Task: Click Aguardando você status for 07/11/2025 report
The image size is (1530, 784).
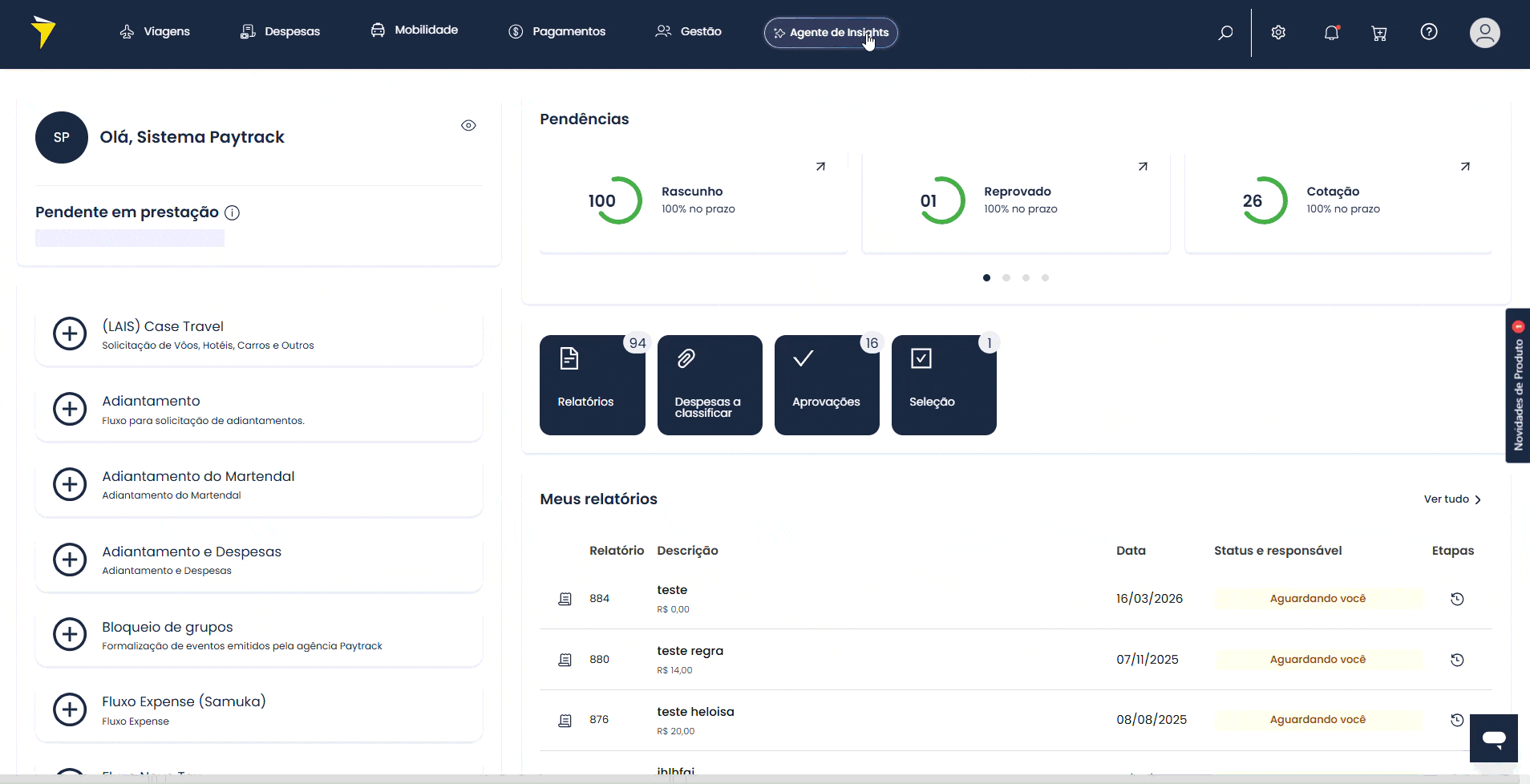Action: pos(1317,660)
